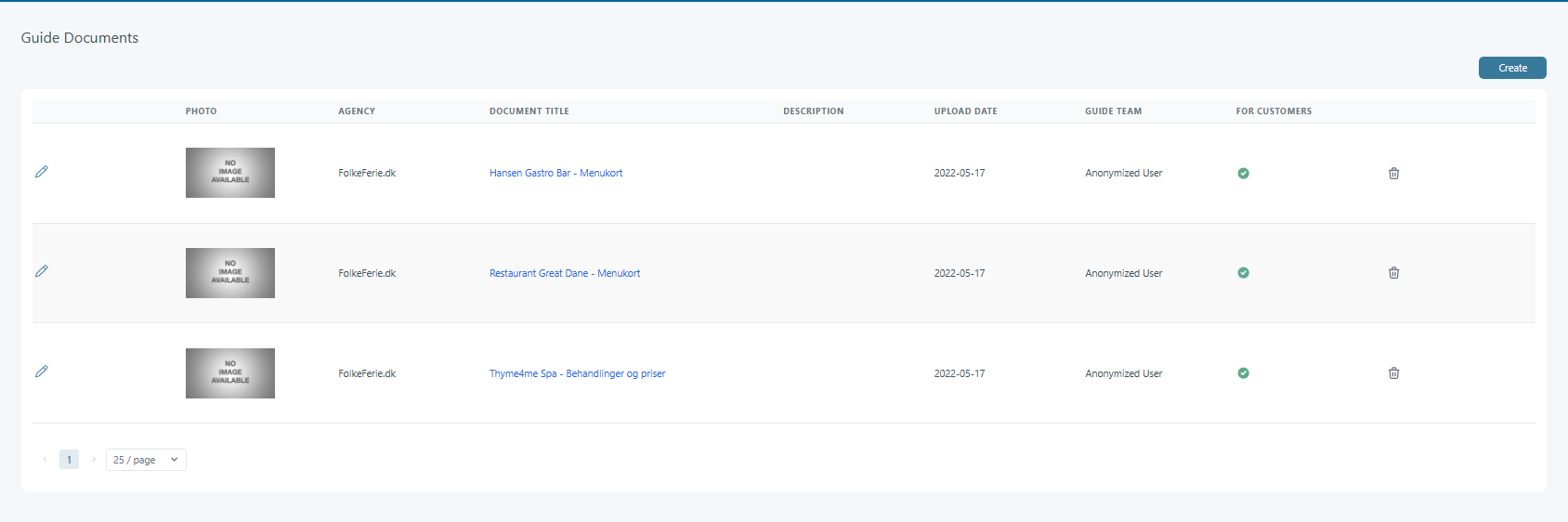Open Thyme4me Spa - Behandlinger og priser link
The image size is (1568, 522).
[x=577, y=374]
